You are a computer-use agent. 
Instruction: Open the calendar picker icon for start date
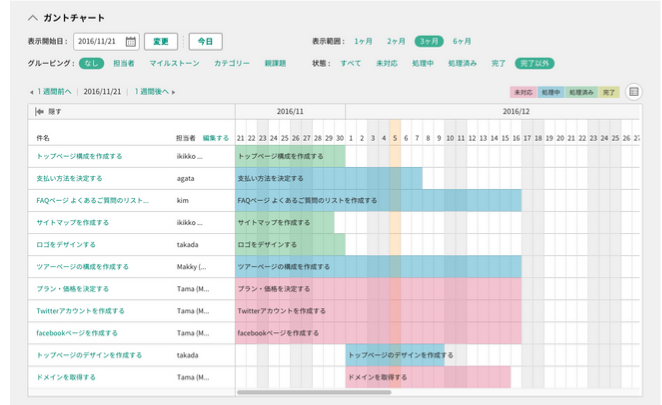point(131,42)
